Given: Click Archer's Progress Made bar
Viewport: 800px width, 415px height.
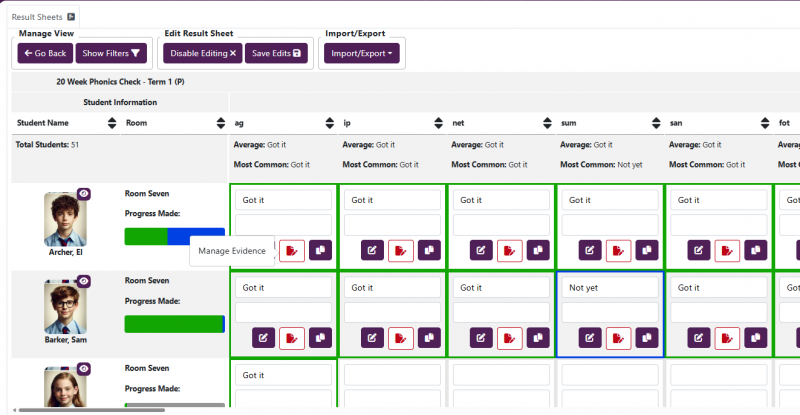Looking at the screenshot, I should click(174, 236).
